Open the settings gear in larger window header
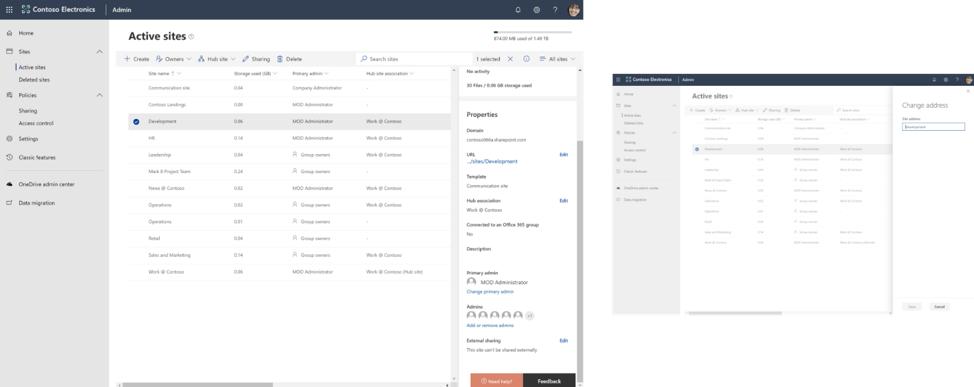Image resolution: width=974 pixels, height=387 pixels. point(537,10)
